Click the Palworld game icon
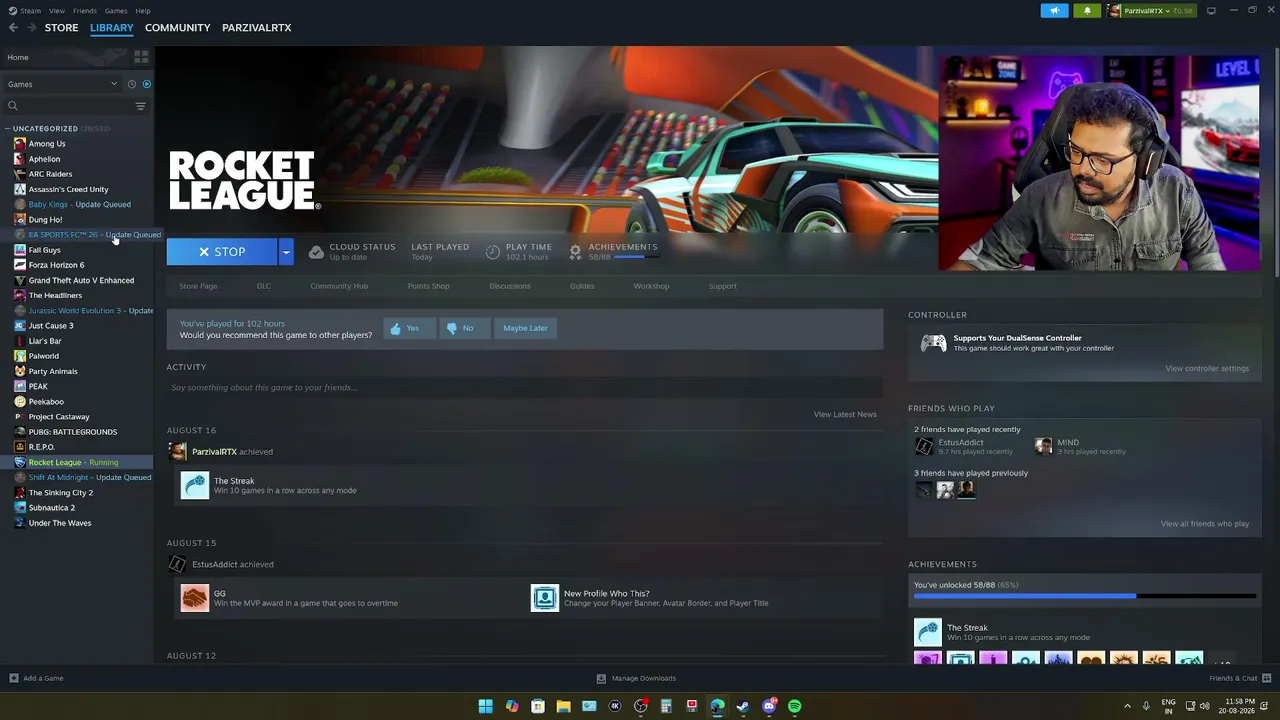This screenshot has height=720, width=1280. 20,356
